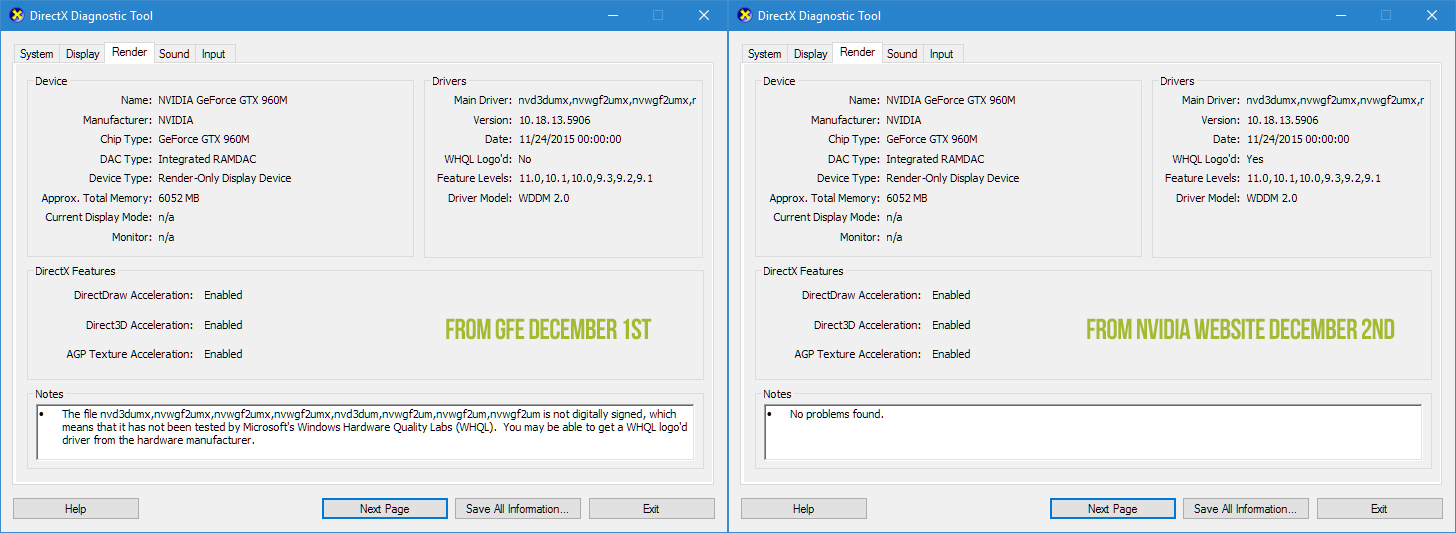1456x533 pixels.
Task: Select Render tab in left window
Action: [130, 52]
